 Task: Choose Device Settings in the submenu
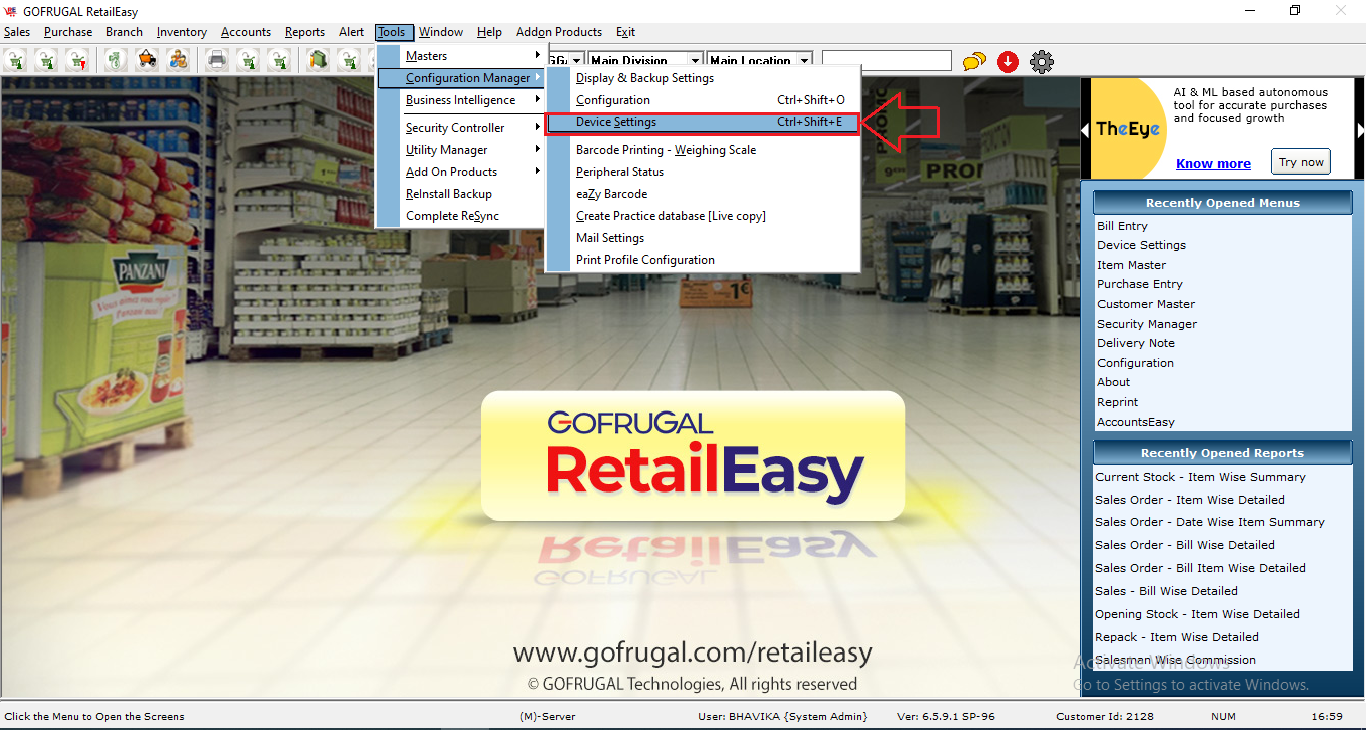point(702,122)
